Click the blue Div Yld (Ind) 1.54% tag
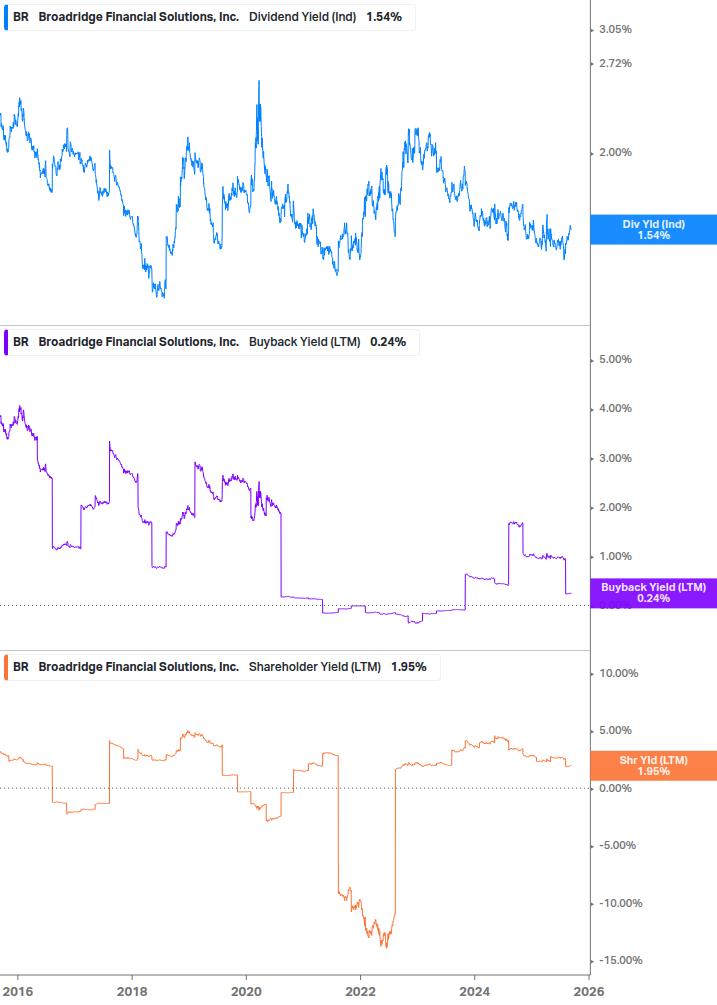The height and width of the screenshot is (1005, 717). pos(654,229)
